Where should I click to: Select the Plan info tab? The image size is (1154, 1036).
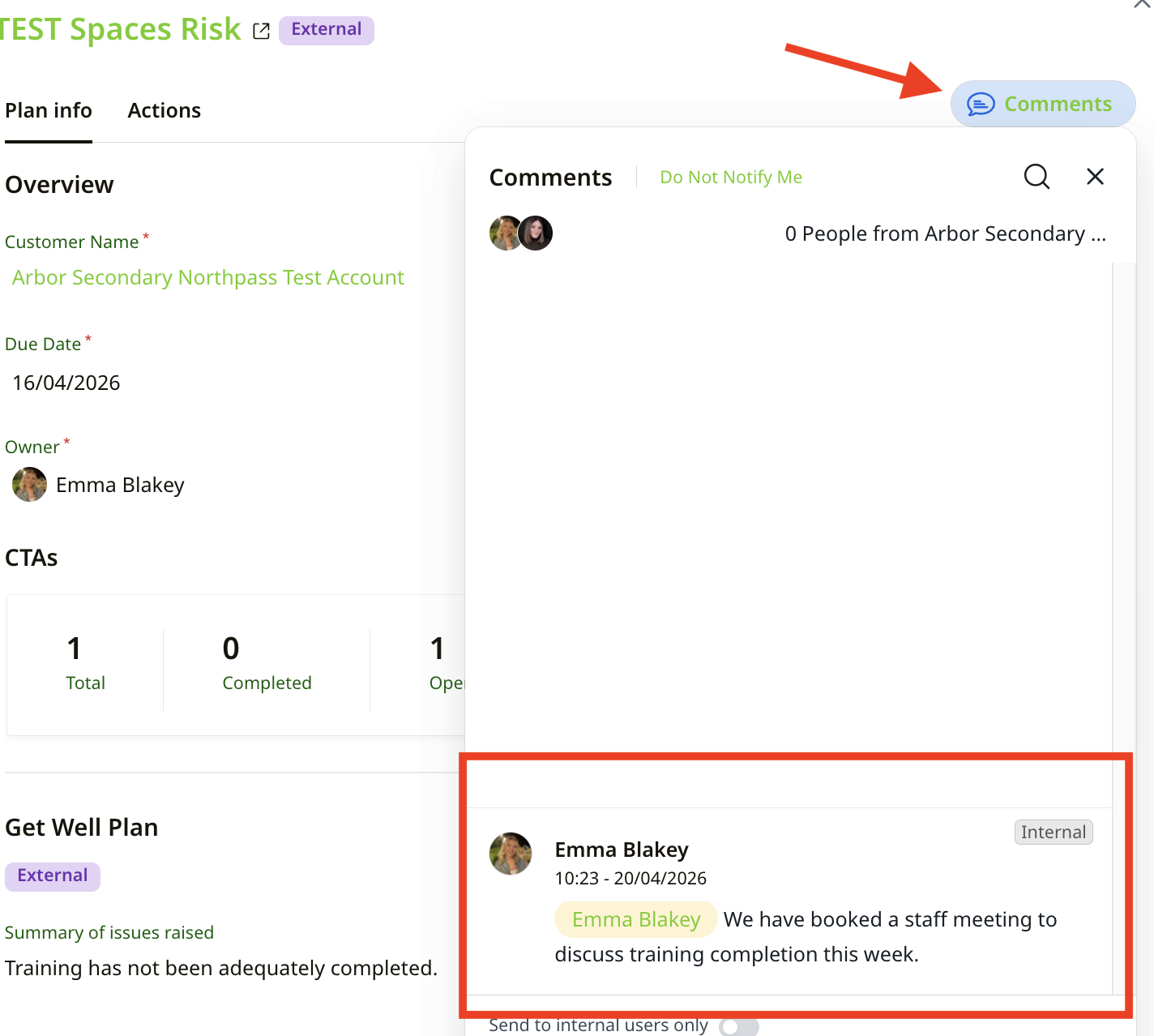pyautogui.click(x=49, y=110)
